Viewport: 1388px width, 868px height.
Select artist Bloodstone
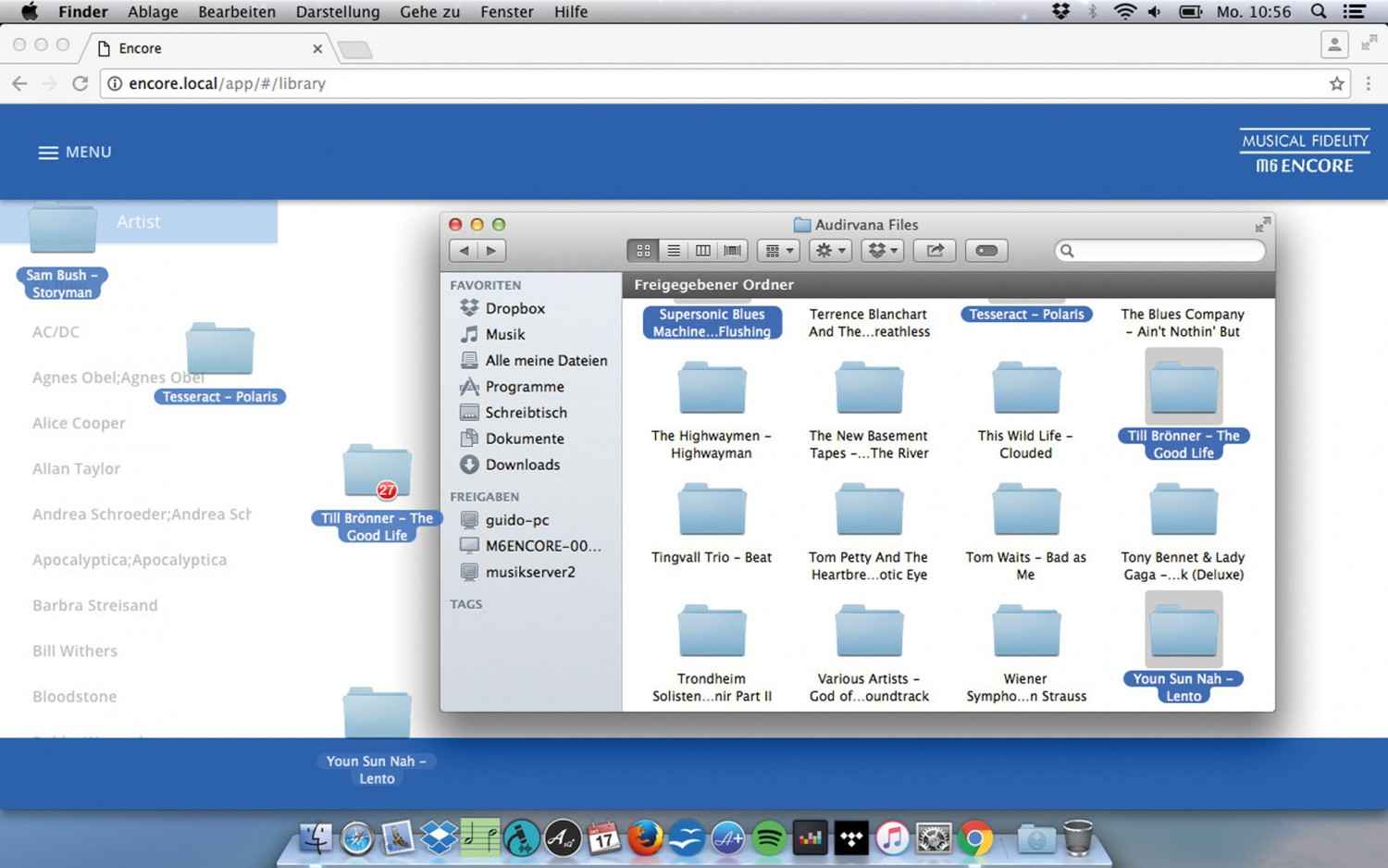(75, 696)
